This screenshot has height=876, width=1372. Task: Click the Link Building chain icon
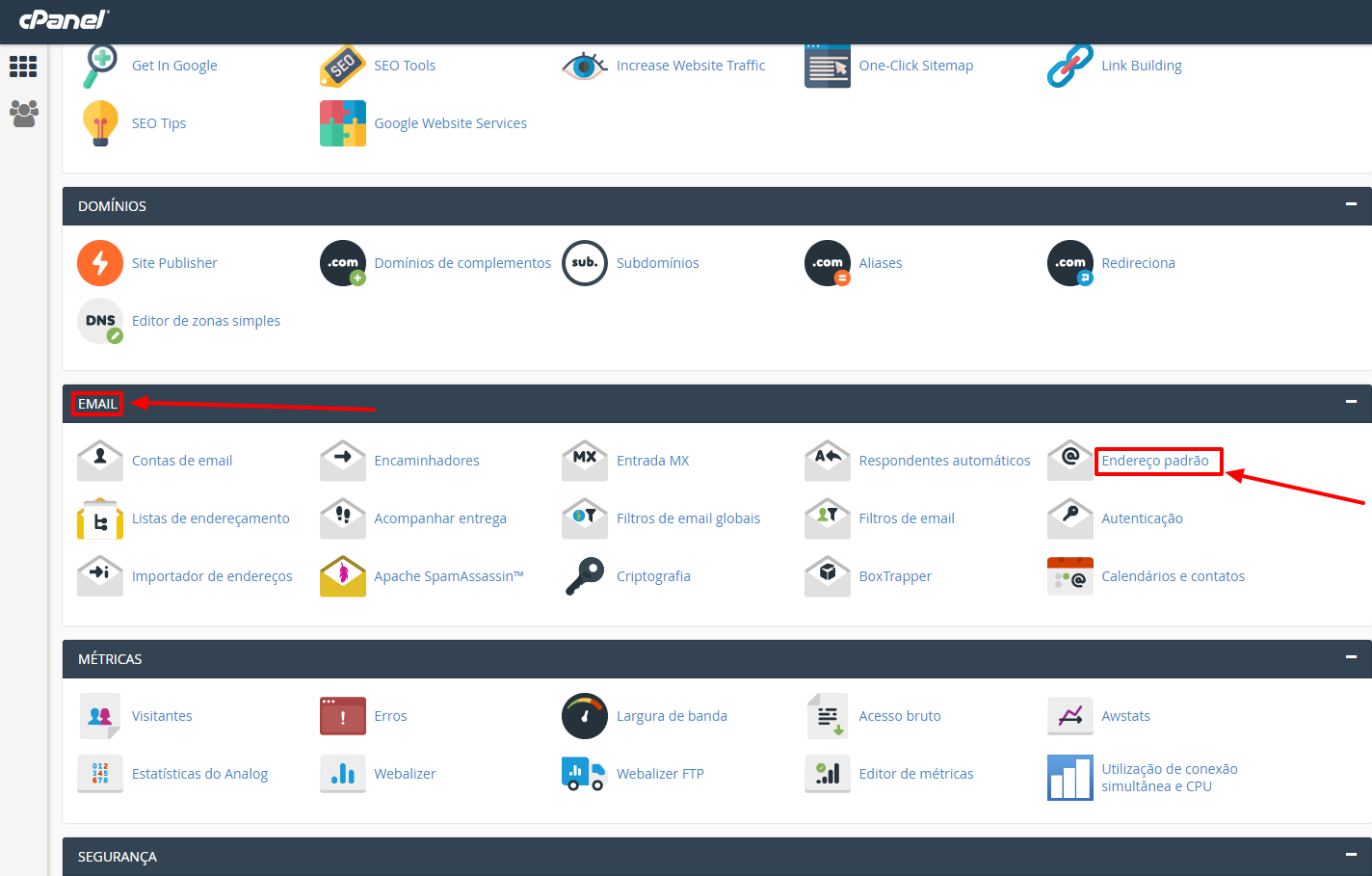click(1070, 66)
